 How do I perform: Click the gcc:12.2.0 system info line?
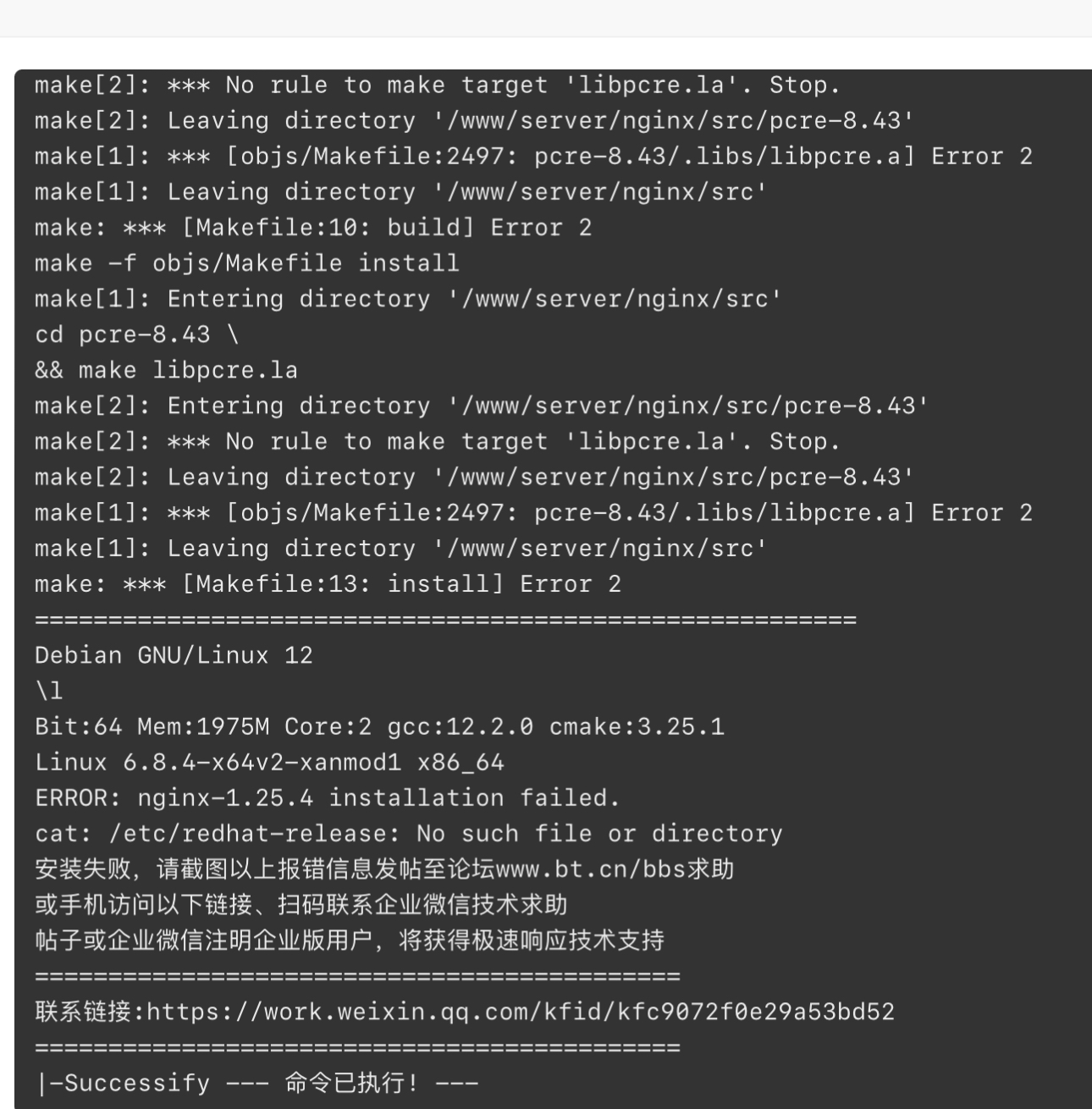(379, 726)
